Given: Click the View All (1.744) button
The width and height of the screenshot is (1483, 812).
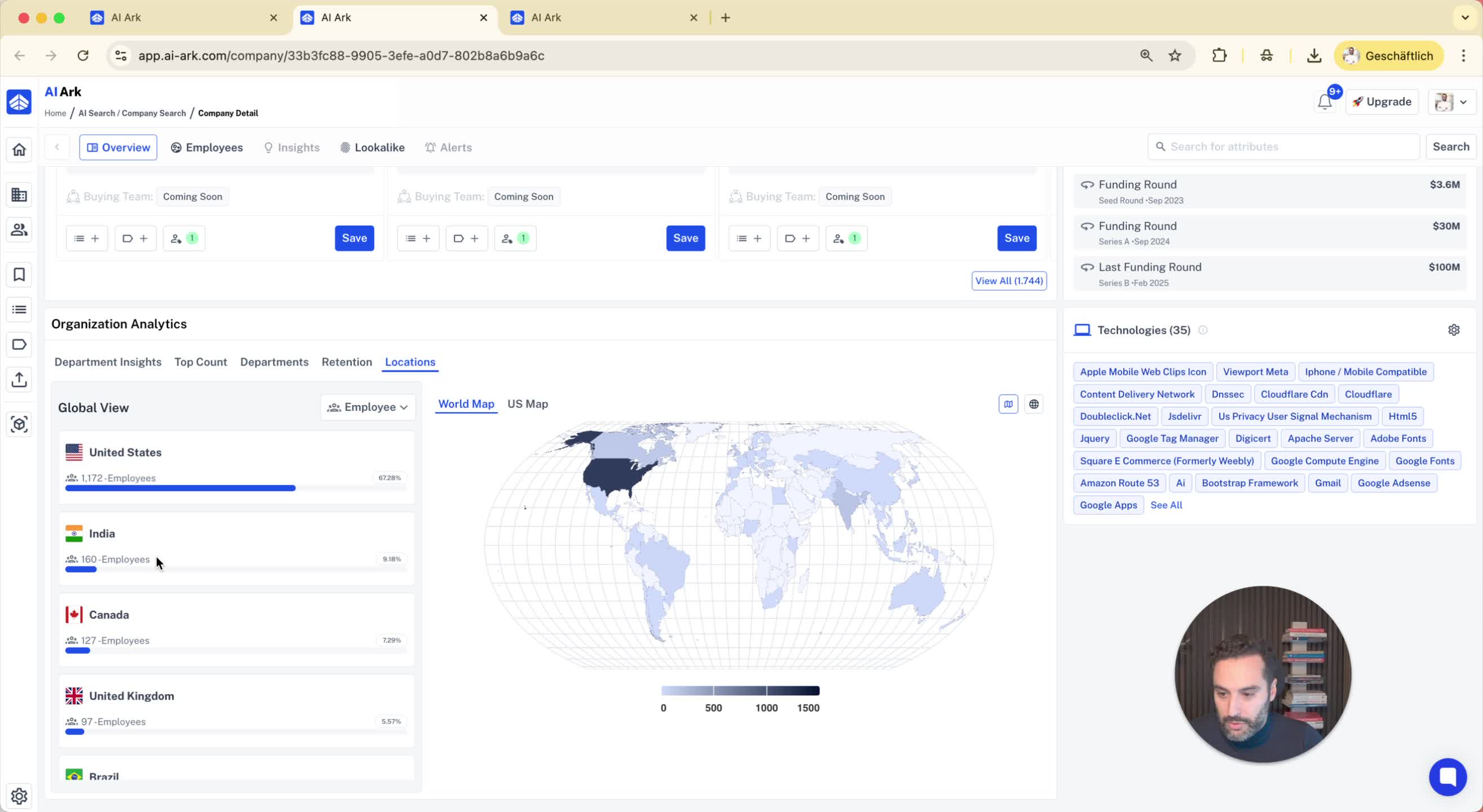Looking at the screenshot, I should [x=1009, y=281].
